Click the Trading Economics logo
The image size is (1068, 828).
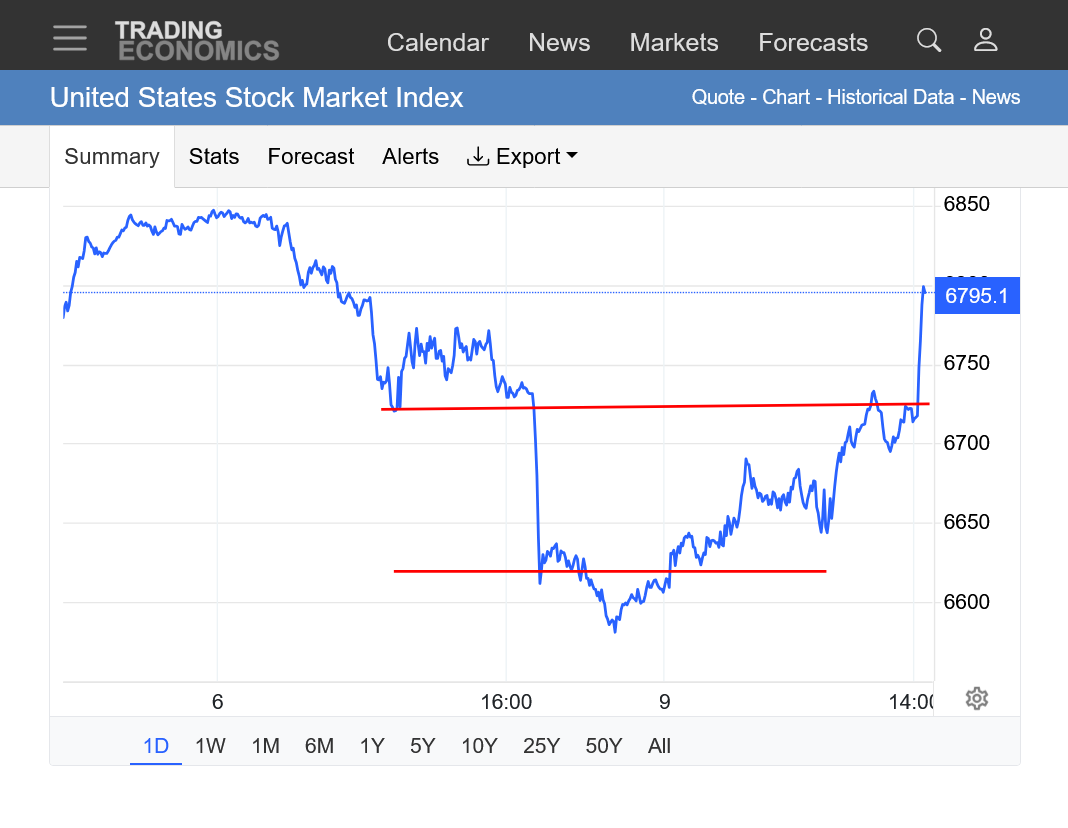pos(196,41)
